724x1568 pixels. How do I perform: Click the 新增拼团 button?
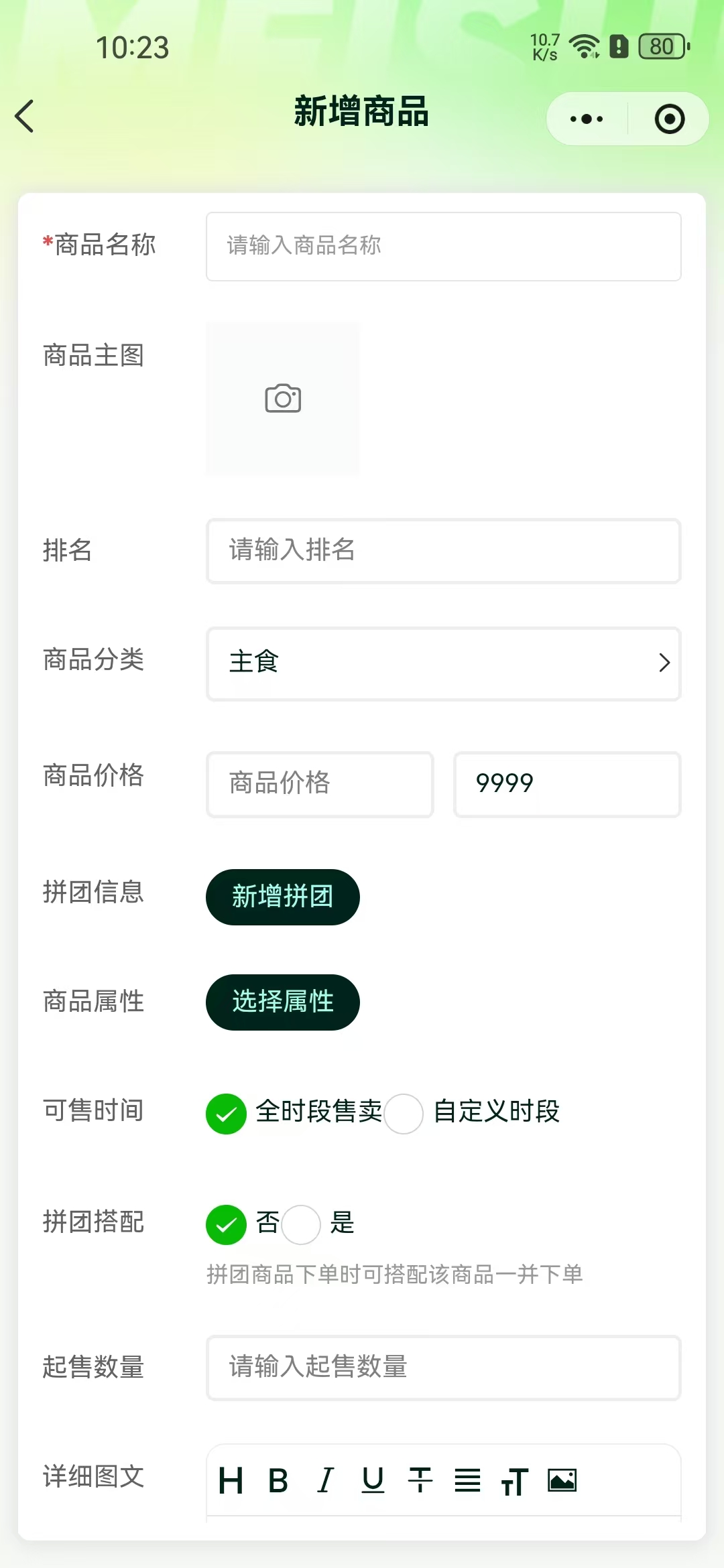click(283, 897)
